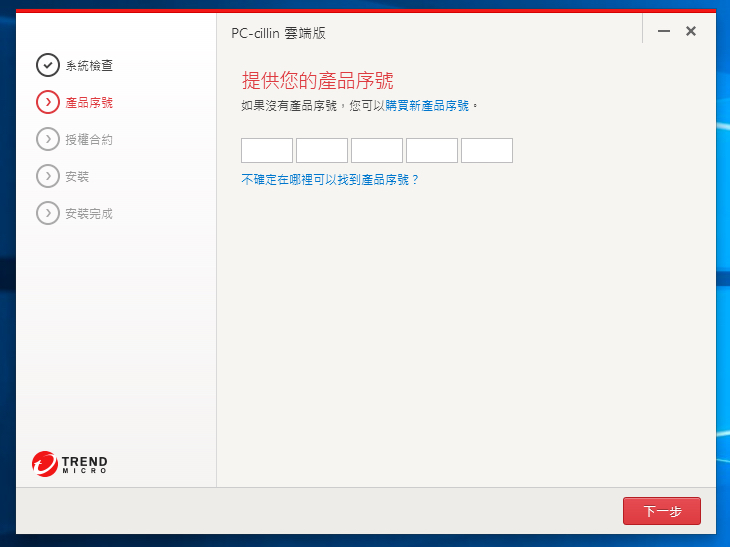The width and height of the screenshot is (730, 547).
Task: Click the red 產品序號 step arrow icon
Action: pyautogui.click(x=47, y=102)
